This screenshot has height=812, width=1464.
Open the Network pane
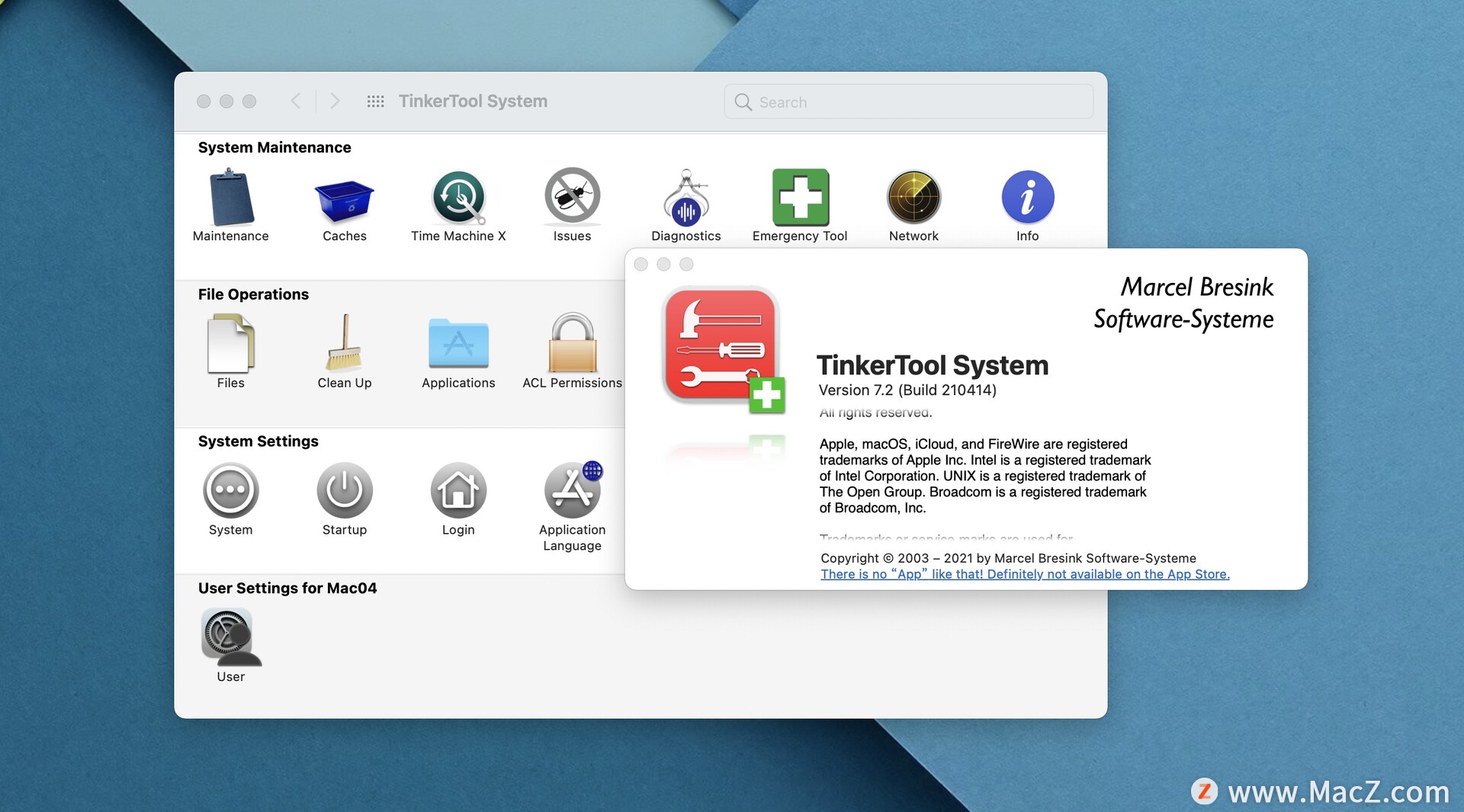(913, 204)
